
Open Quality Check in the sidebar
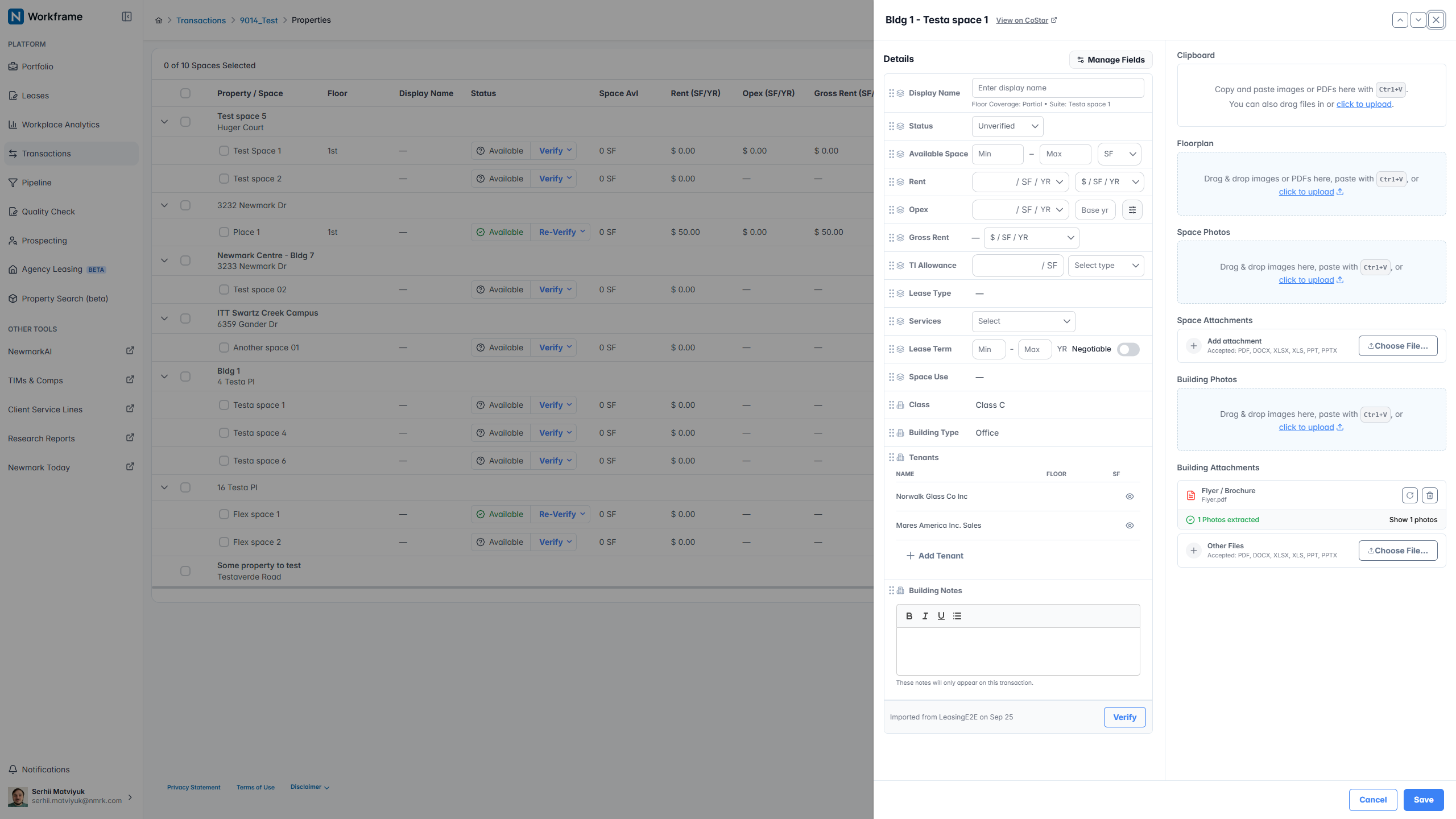coord(48,212)
